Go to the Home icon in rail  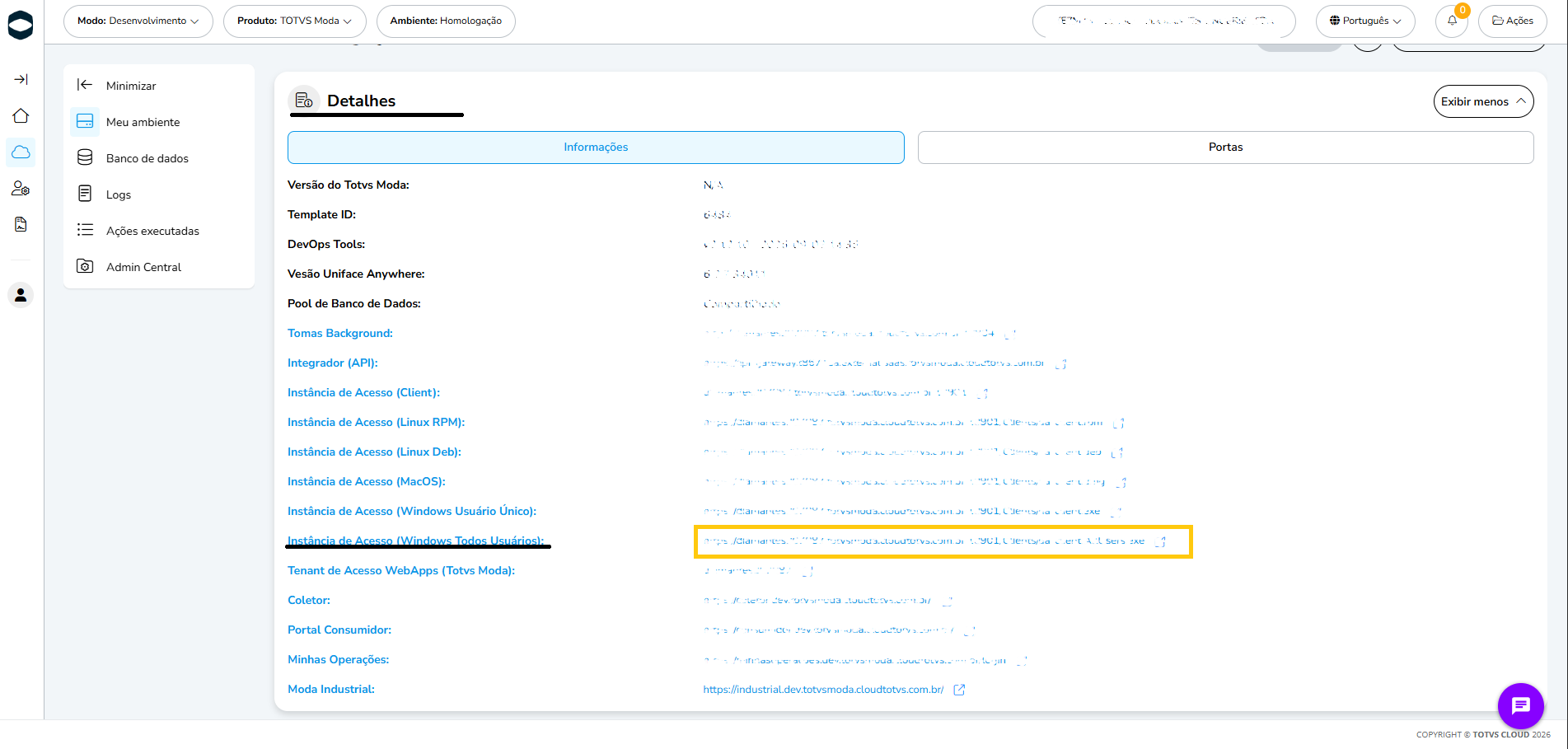21,115
